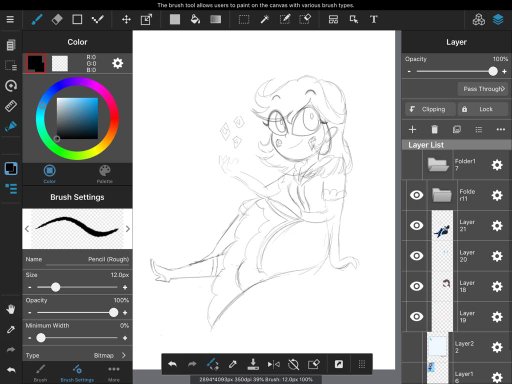This screenshot has width=512, height=384.
Task: Open the Pass Through blend mode dropdown
Action: [484, 89]
